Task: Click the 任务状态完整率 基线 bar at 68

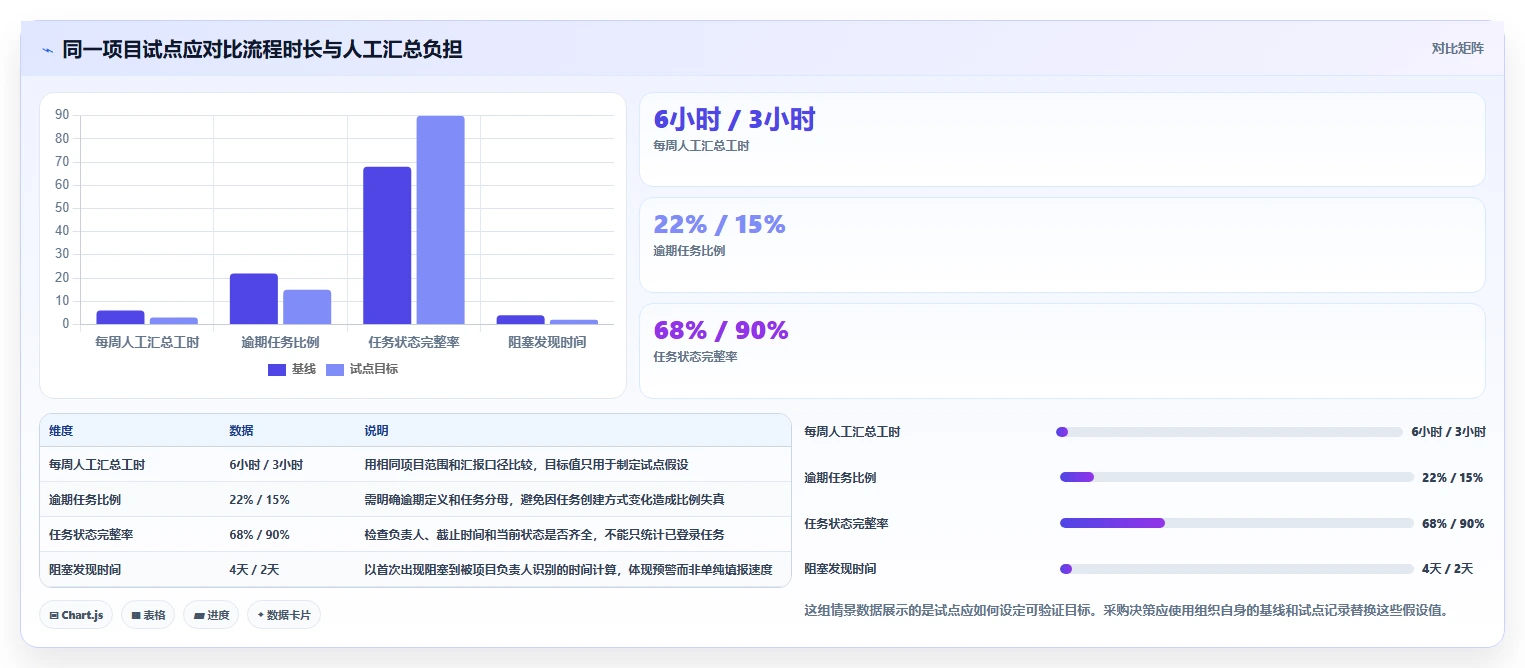Action: 387,245
